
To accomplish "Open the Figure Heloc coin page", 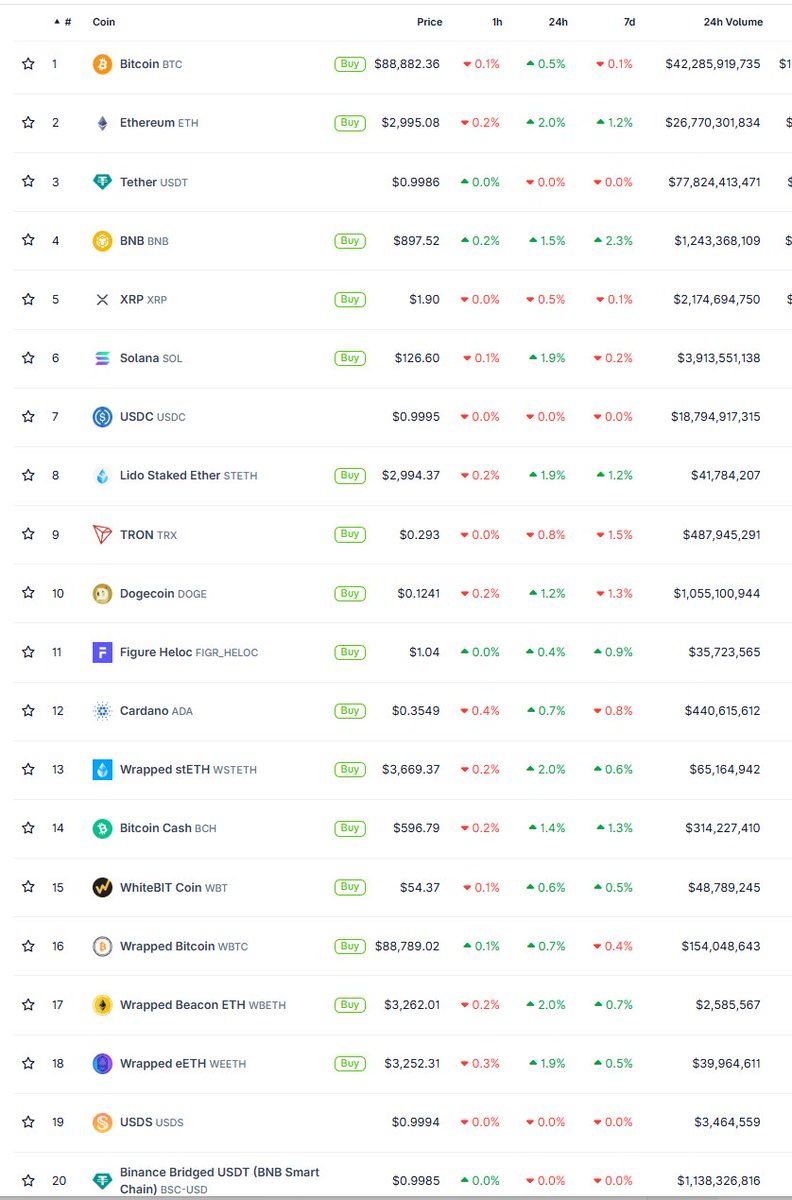I will pos(189,652).
